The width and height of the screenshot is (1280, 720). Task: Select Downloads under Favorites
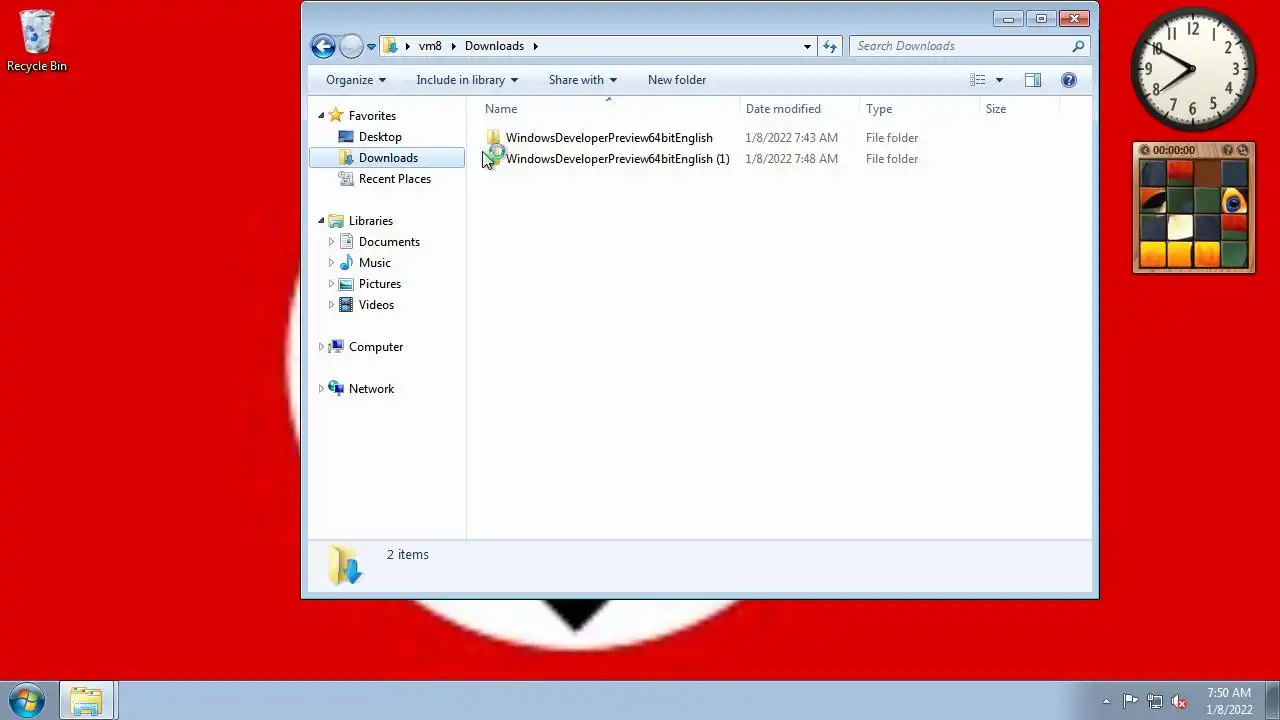tap(388, 158)
